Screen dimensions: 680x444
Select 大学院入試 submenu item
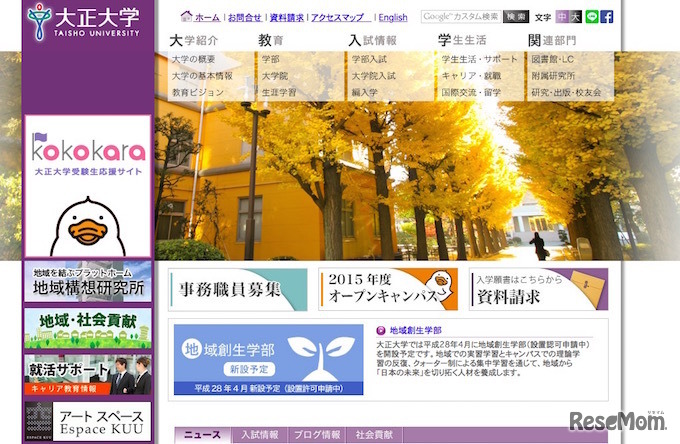(373, 76)
